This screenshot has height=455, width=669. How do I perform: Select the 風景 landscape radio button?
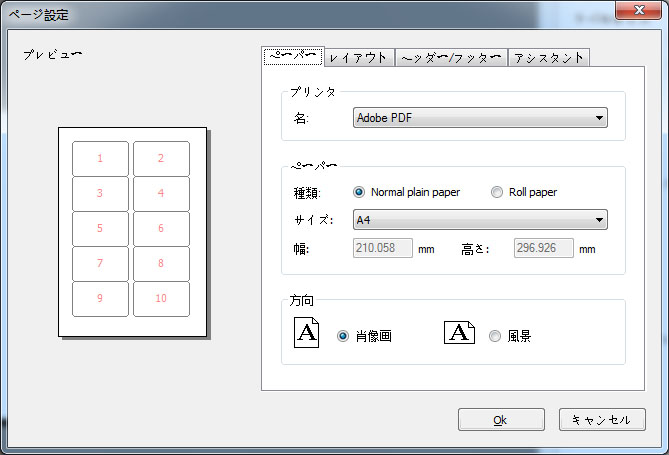click(494, 336)
